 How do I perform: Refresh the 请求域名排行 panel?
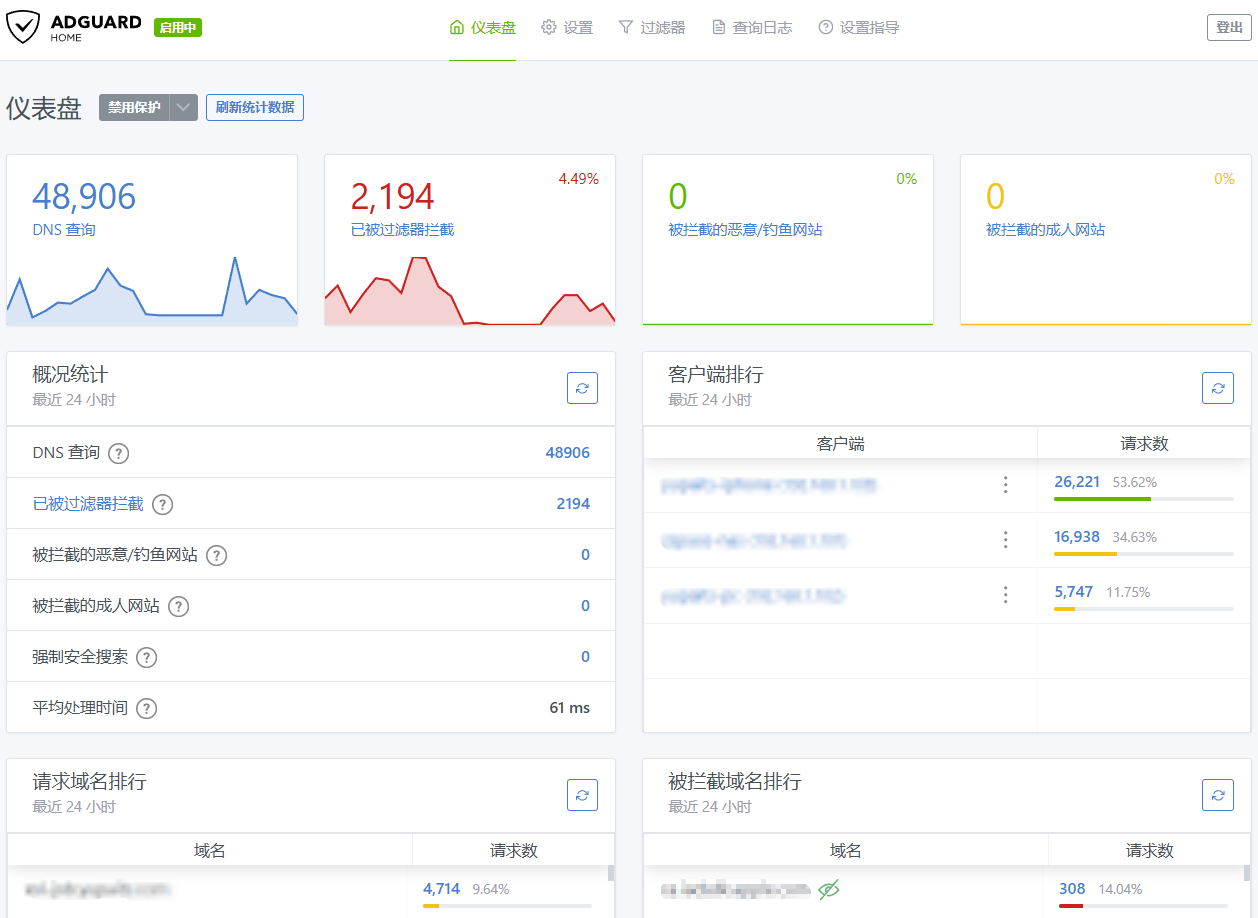tap(582, 795)
